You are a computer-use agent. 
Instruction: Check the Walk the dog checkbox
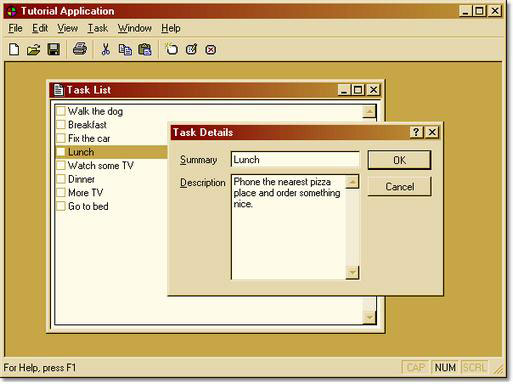61,111
